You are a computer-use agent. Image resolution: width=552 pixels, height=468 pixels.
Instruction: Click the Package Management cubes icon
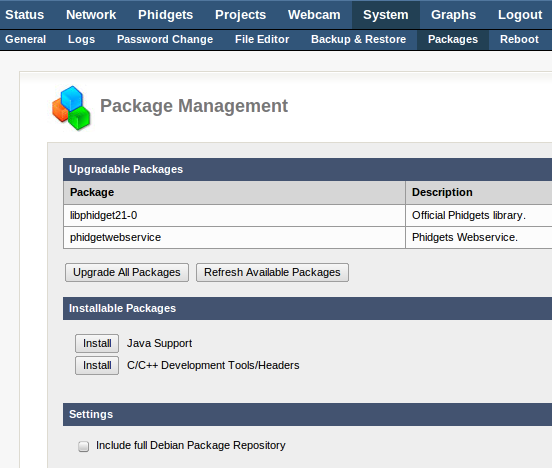[x=71, y=108]
